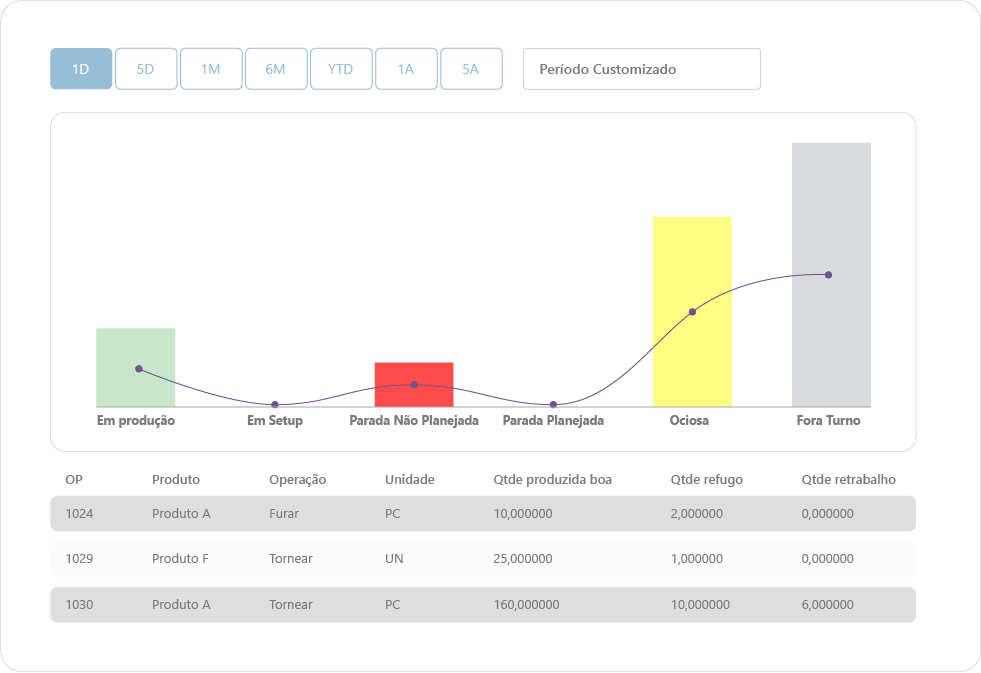The image size is (981, 673).
Task: Click the gray Fora Turno bar
Action: (x=831, y=275)
